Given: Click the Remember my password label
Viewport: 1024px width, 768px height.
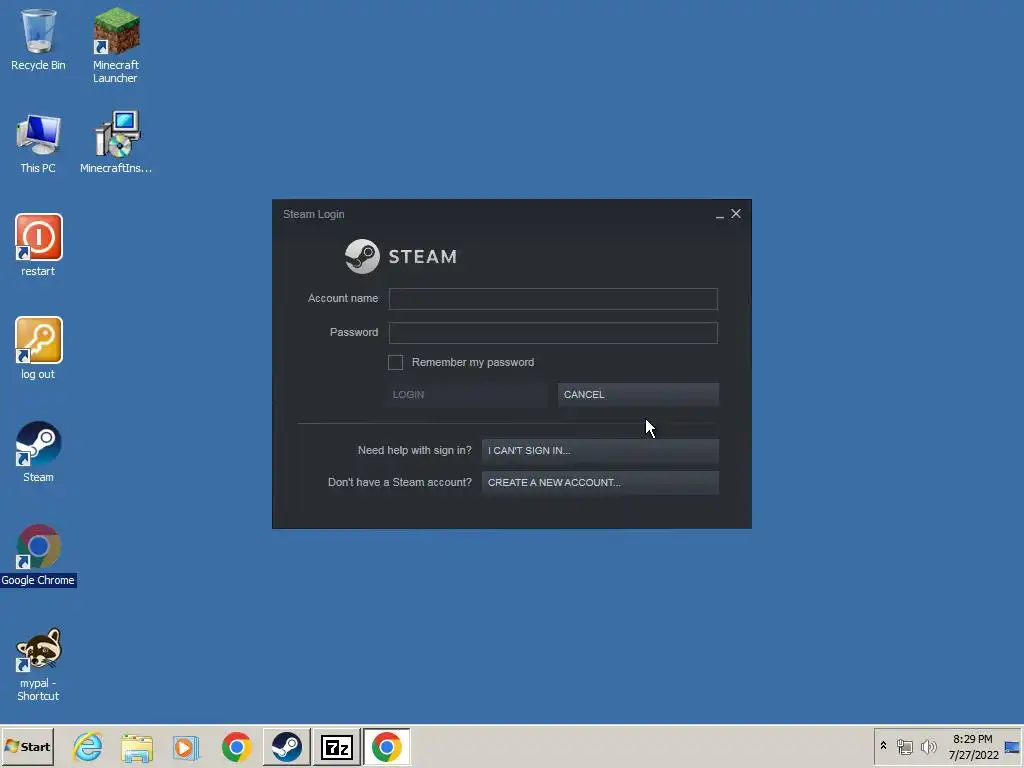Looking at the screenshot, I should (473, 362).
